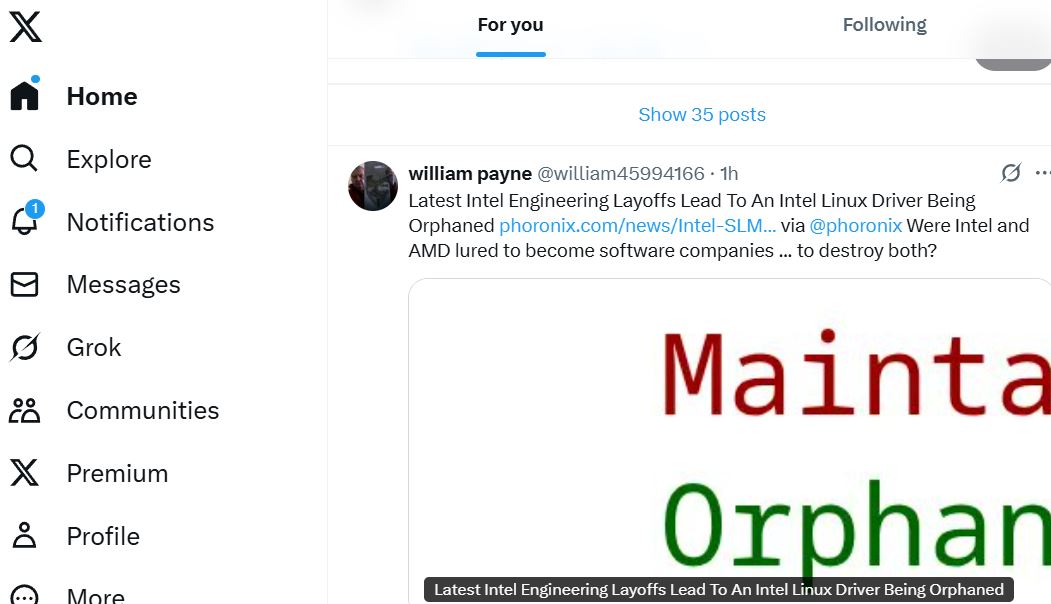Launch Grok from sidebar icon
Viewport: 1051px width, 604px height.
pos(25,347)
